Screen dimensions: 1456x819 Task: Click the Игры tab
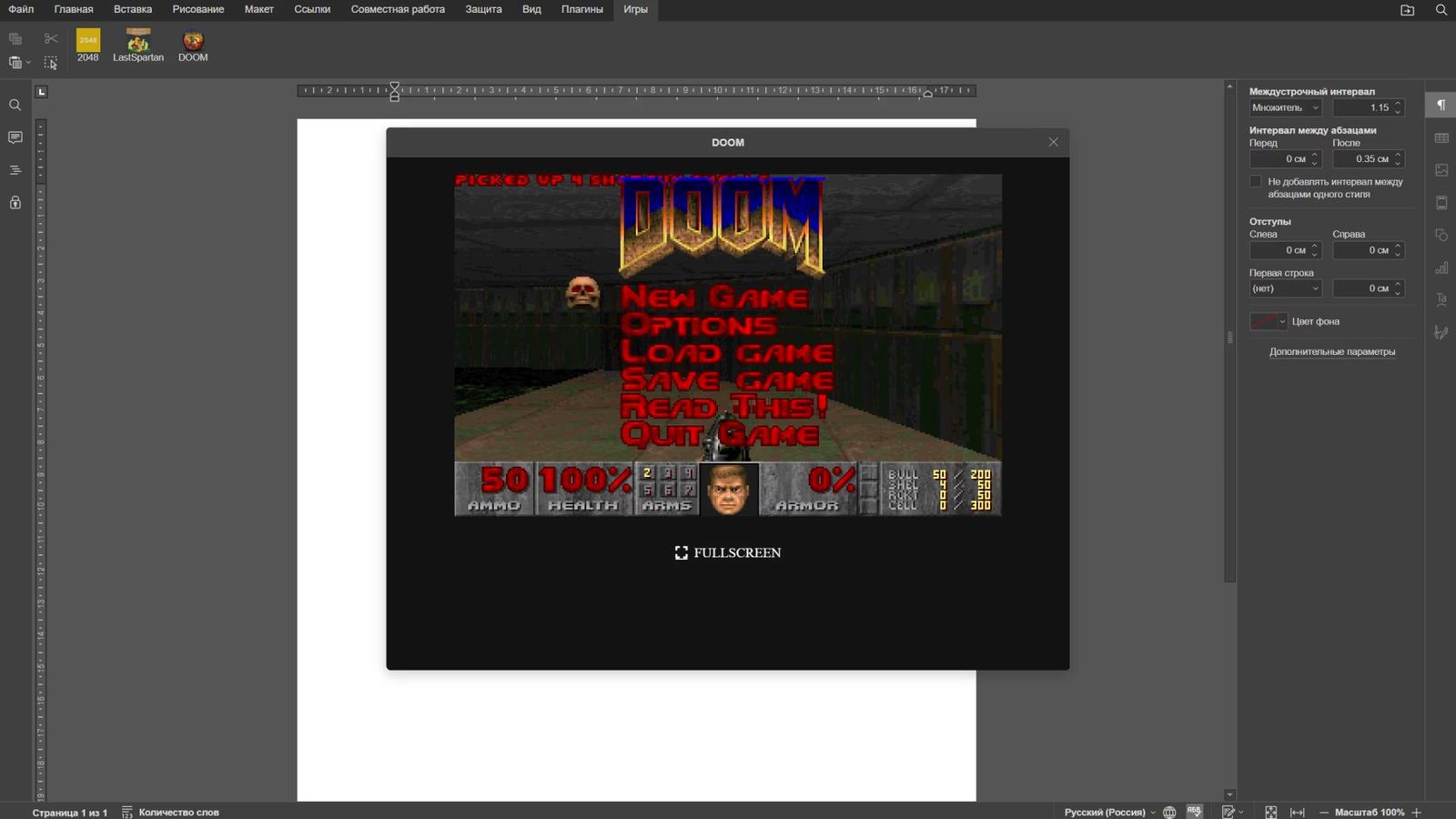click(x=636, y=9)
